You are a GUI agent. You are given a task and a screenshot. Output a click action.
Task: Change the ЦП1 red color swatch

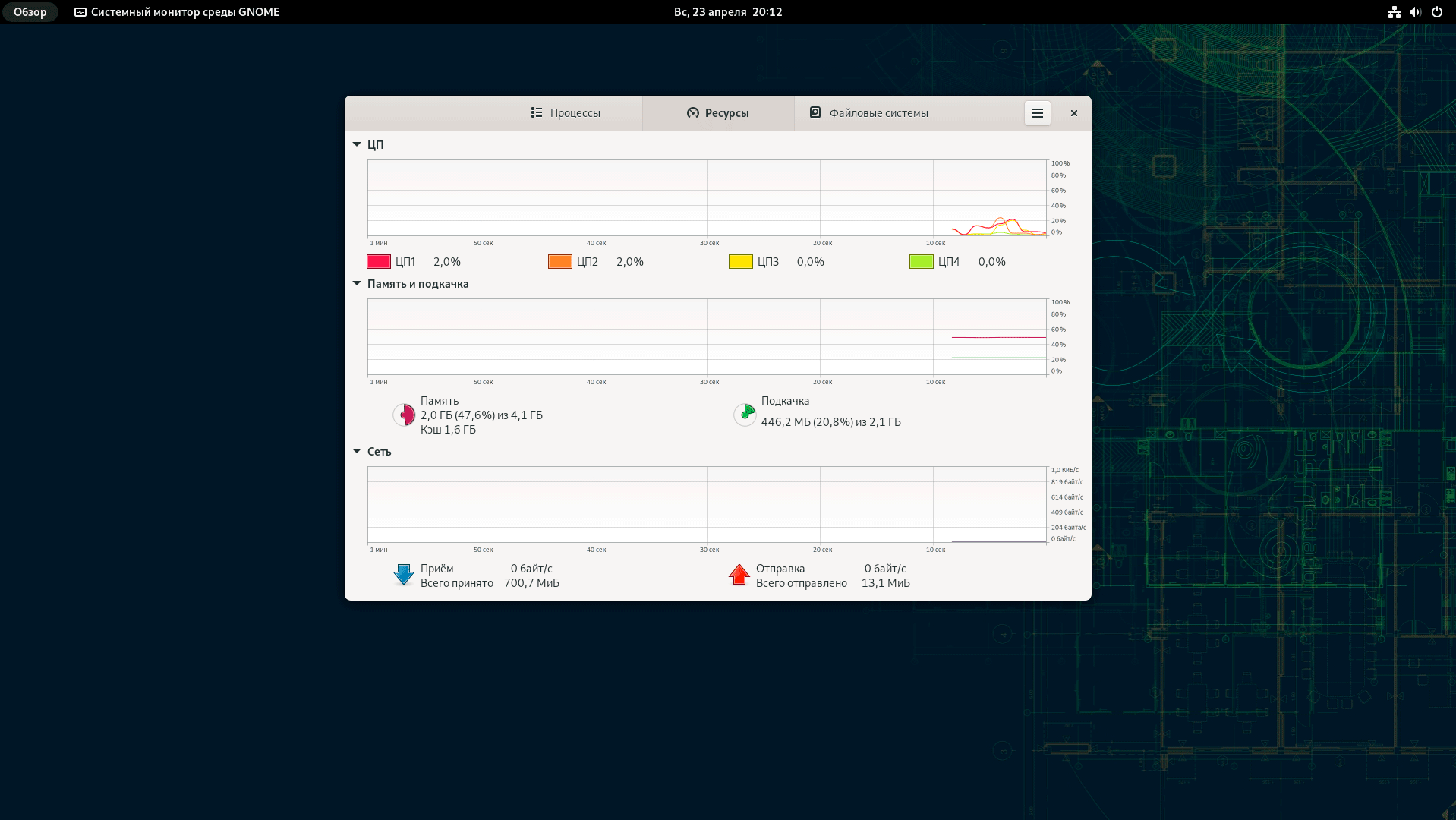379,262
